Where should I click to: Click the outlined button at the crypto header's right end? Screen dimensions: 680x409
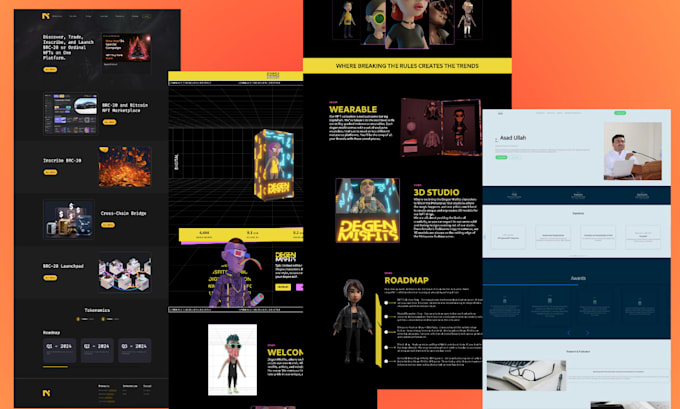click(x=147, y=16)
